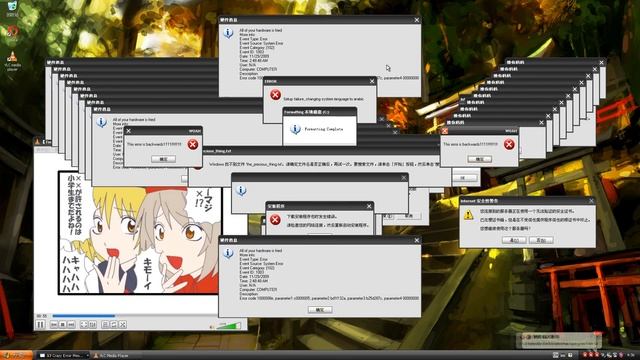Image resolution: width=640 pixels, height=360 pixels.
Task: Switch to '33 Crazy Error' taskbar item
Action: pos(63,356)
